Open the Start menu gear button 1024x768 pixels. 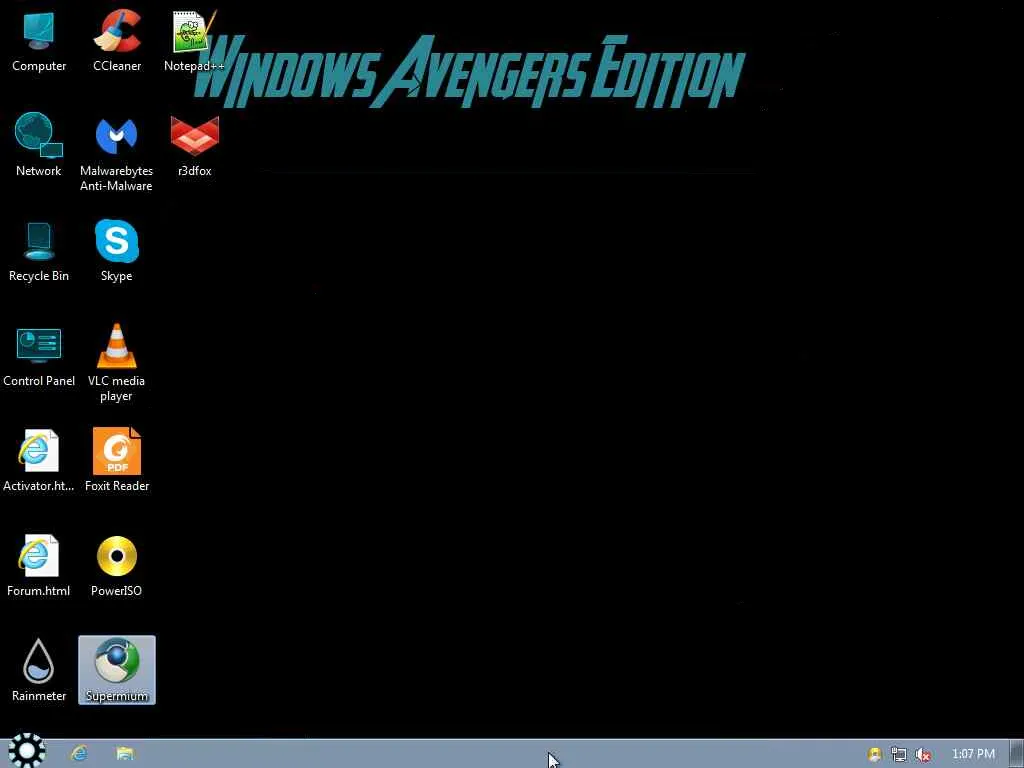tap(26, 750)
